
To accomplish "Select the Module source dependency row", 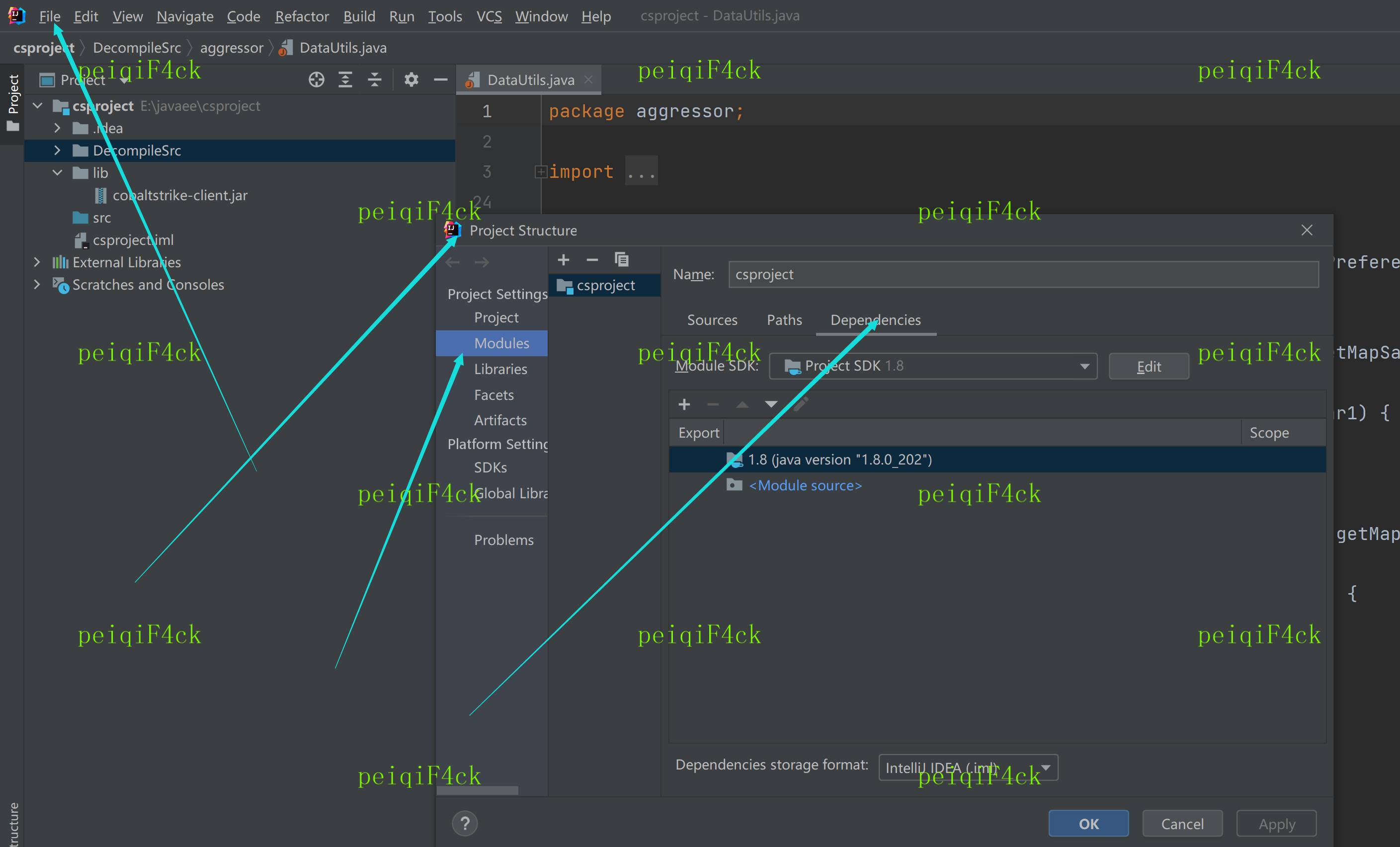I will click(x=997, y=486).
